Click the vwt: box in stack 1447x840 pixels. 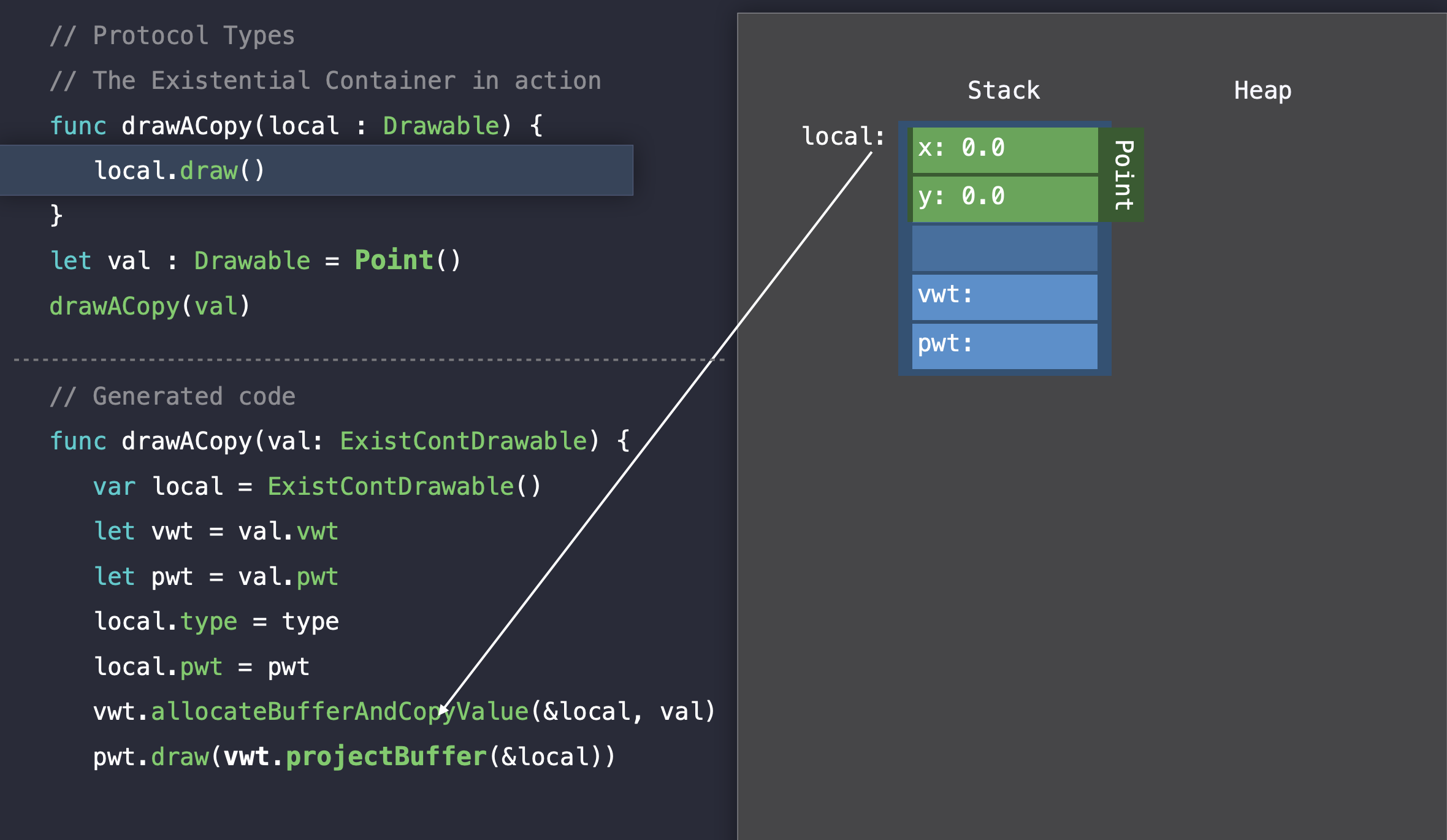coord(1004,297)
